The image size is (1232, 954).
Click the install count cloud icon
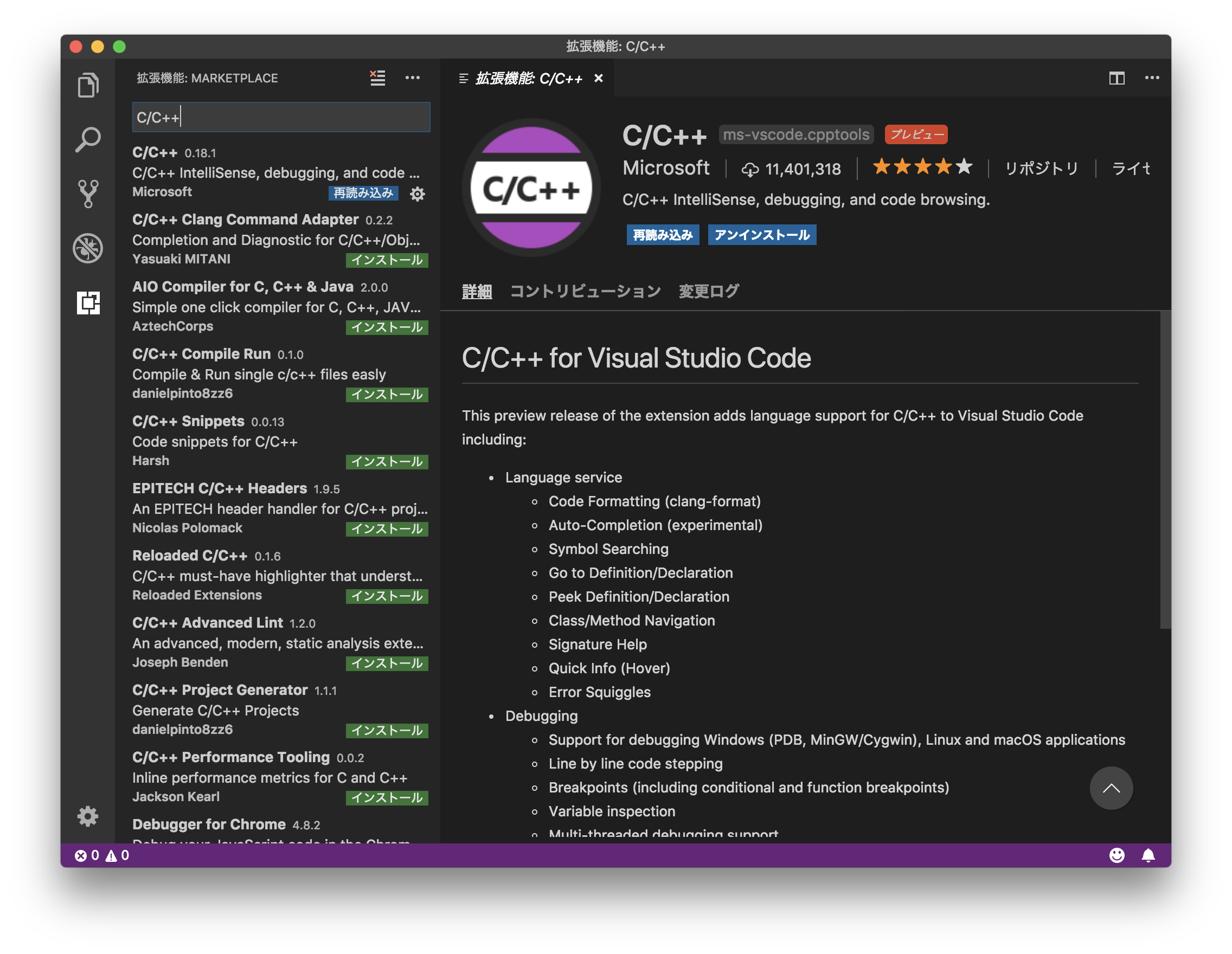750,169
